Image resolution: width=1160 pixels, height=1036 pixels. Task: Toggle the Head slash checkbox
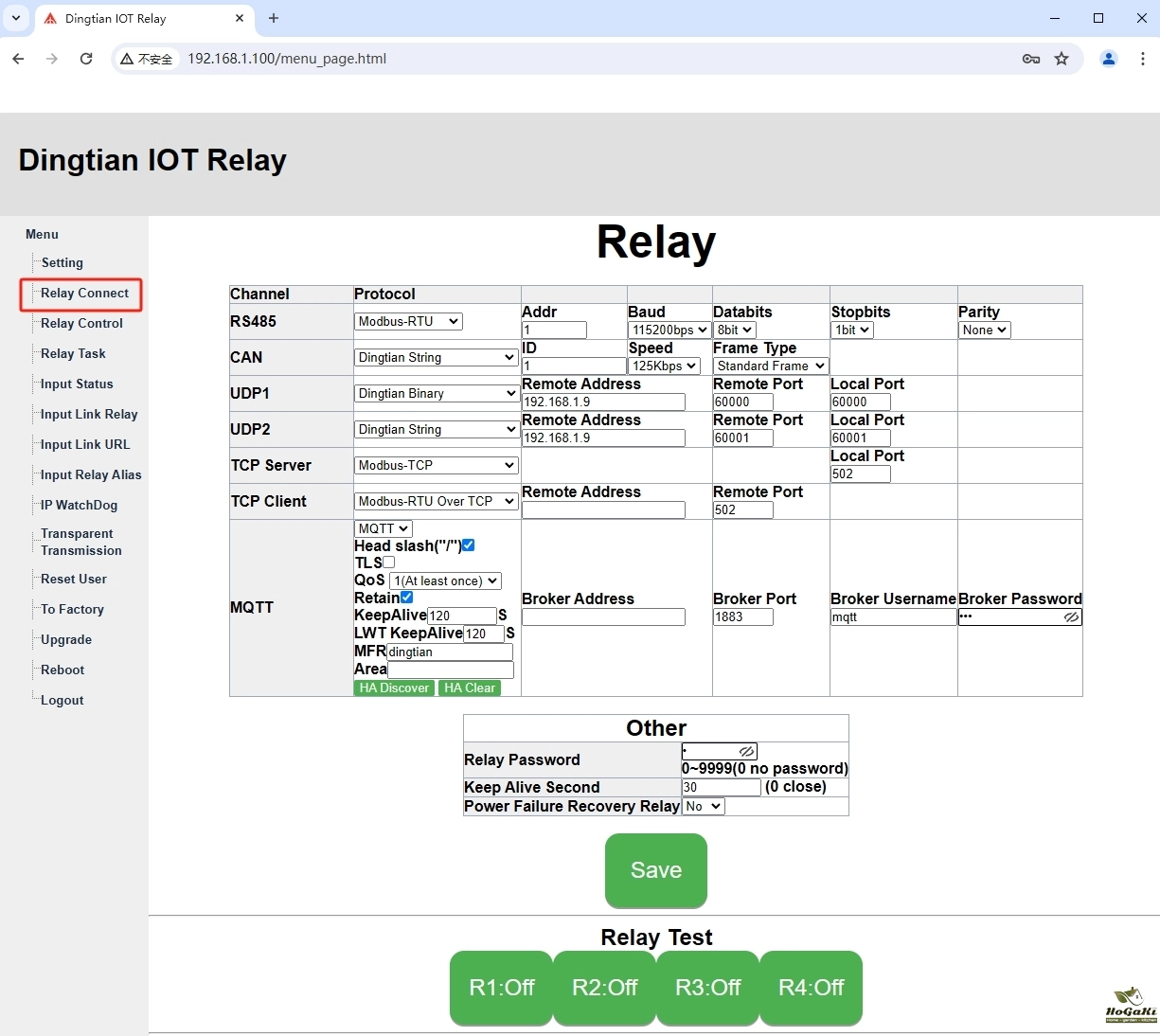[468, 545]
